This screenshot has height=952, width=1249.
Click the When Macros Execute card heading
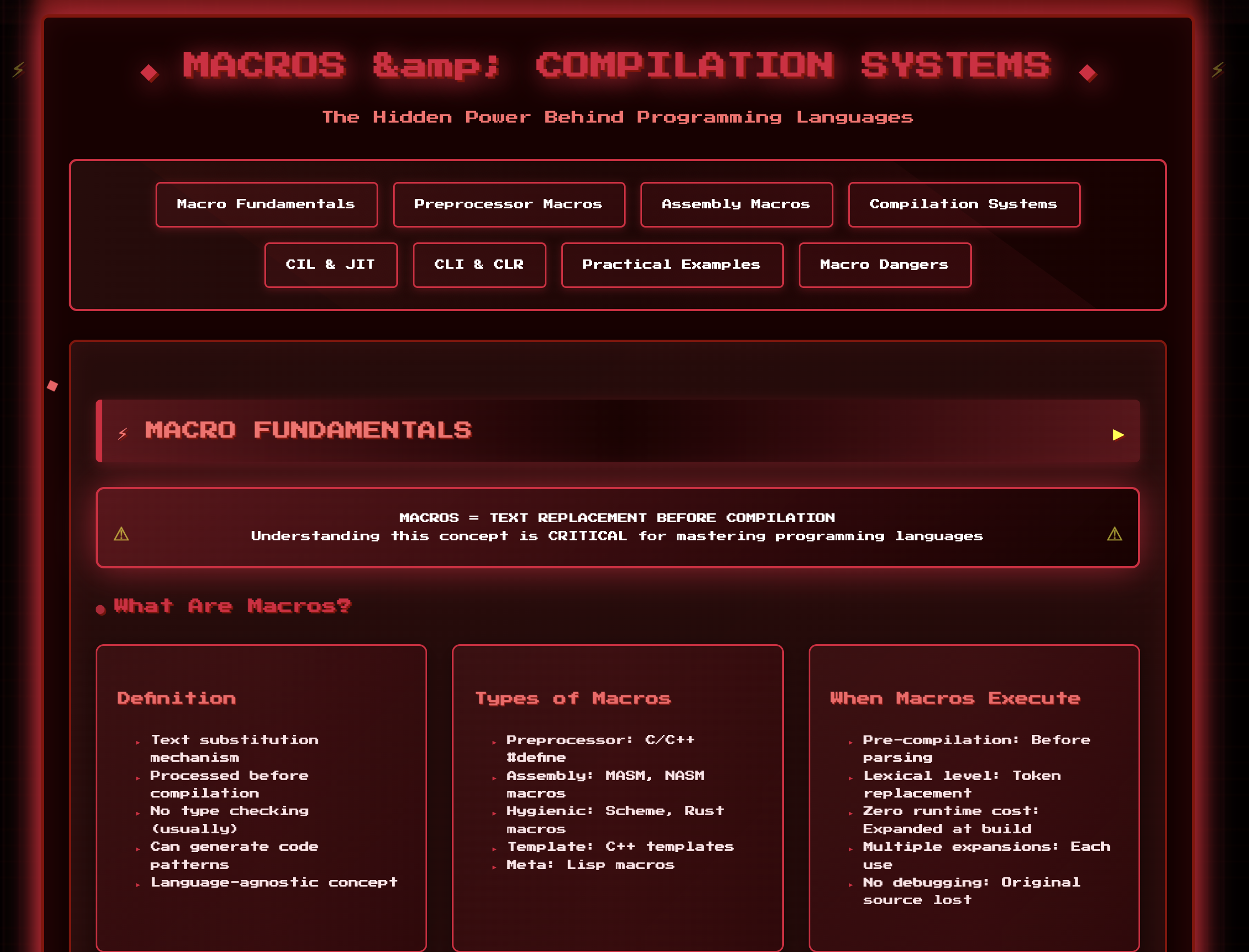pos(955,698)
